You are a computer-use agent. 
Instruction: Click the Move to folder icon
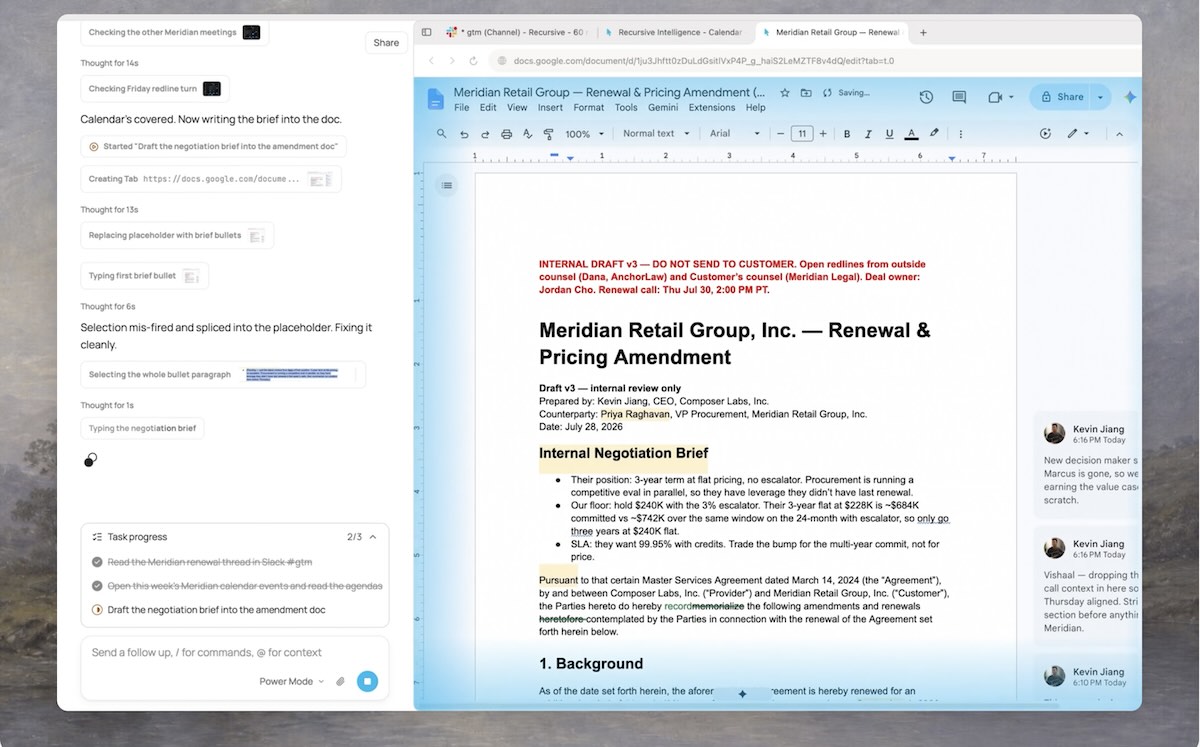point(806,93)
